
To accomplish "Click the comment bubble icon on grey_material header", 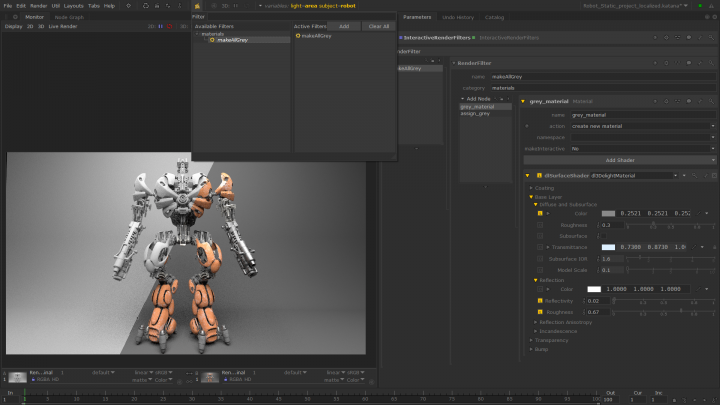I will pyautogui.click(x=691, y=101).
